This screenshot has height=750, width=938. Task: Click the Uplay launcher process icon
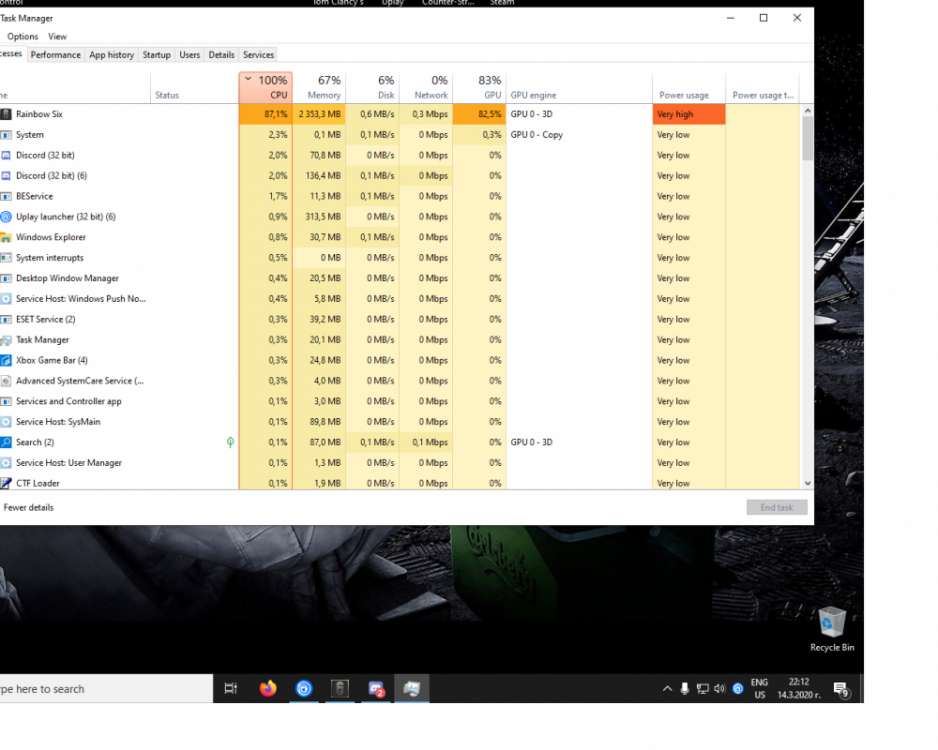pyautogui.click(x=5, y=217)
